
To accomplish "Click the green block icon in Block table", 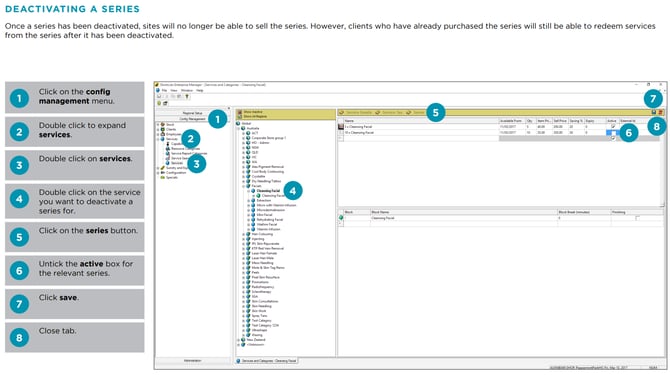I will pos(341,218).
